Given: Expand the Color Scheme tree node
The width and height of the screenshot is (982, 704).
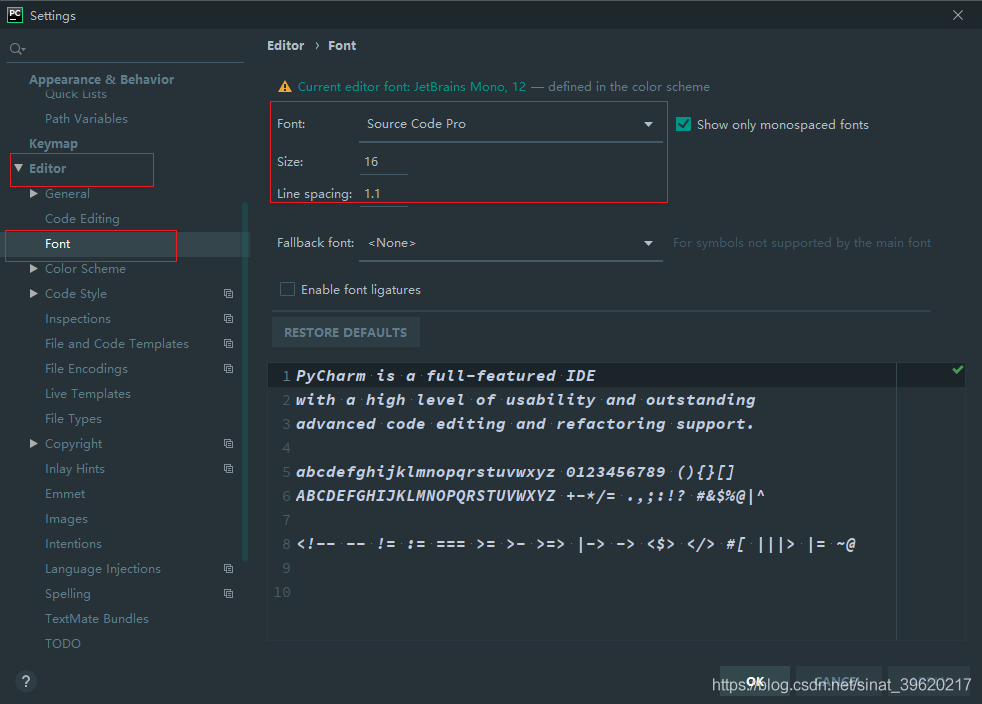Looking at the screenshot, I should 34,269.
